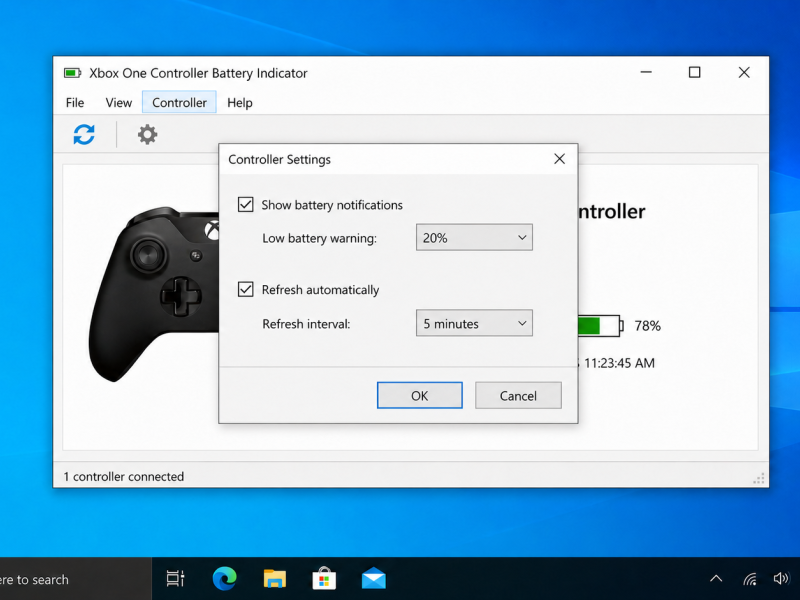Image resolution: width=800 pixels, height=600 pixels.
Task: Click the green battery app icon in title bar
Action: point(72,73)
